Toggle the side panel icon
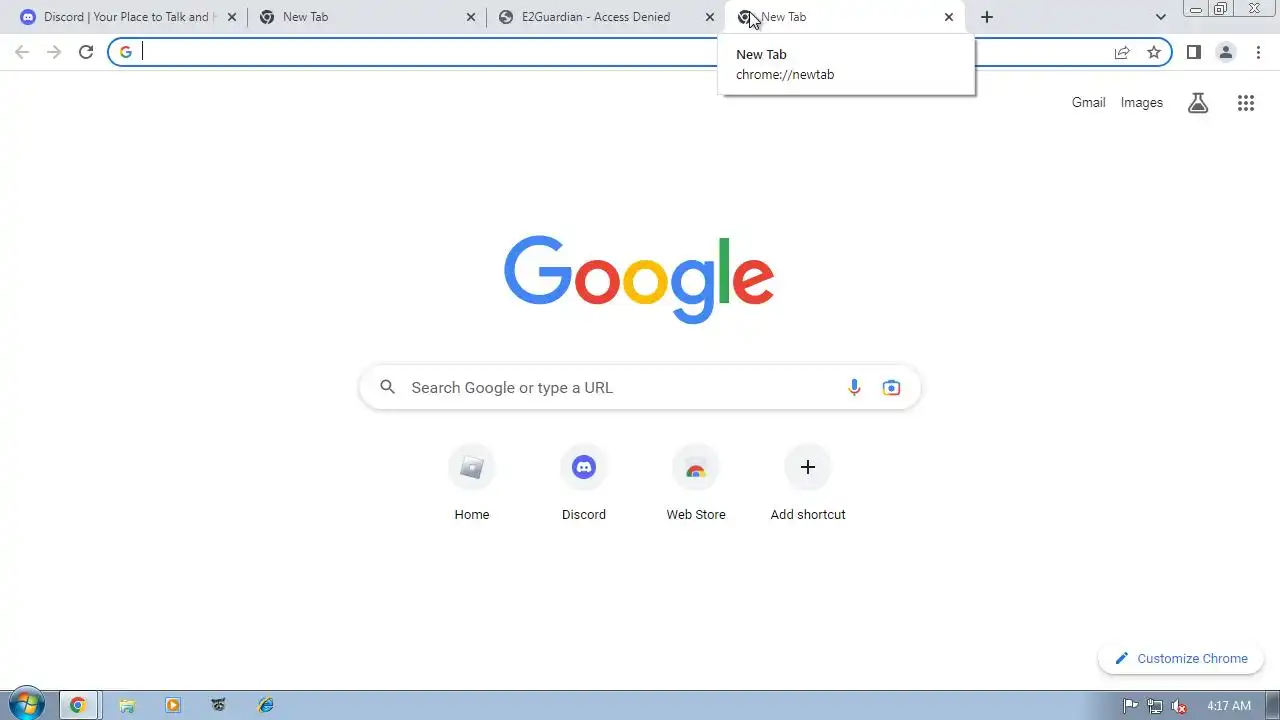Image resolution: width=1280 pixels, height=720 pixels. (1193, 52)
